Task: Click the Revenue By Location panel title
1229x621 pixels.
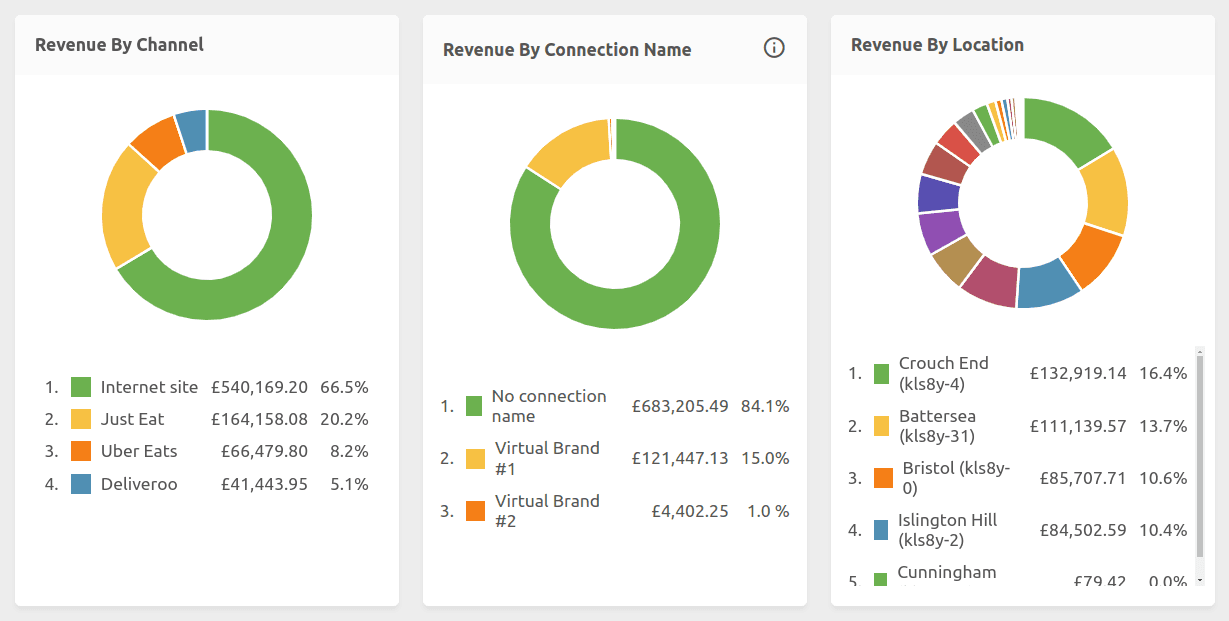Action: [x=937, y=44]
